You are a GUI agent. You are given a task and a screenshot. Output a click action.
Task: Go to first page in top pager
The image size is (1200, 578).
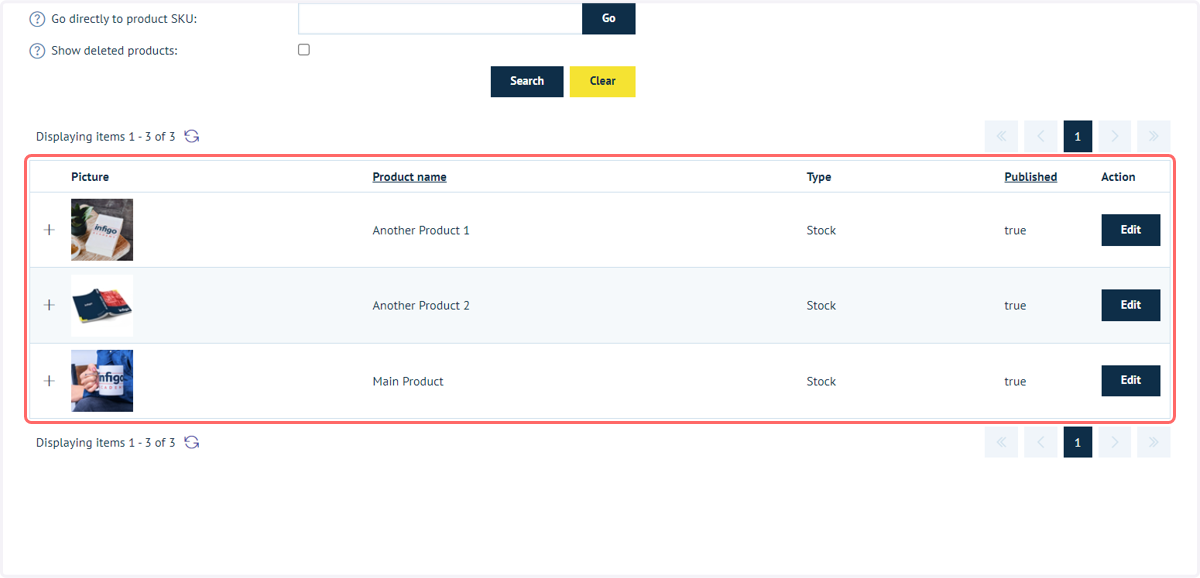[1001, 136]
